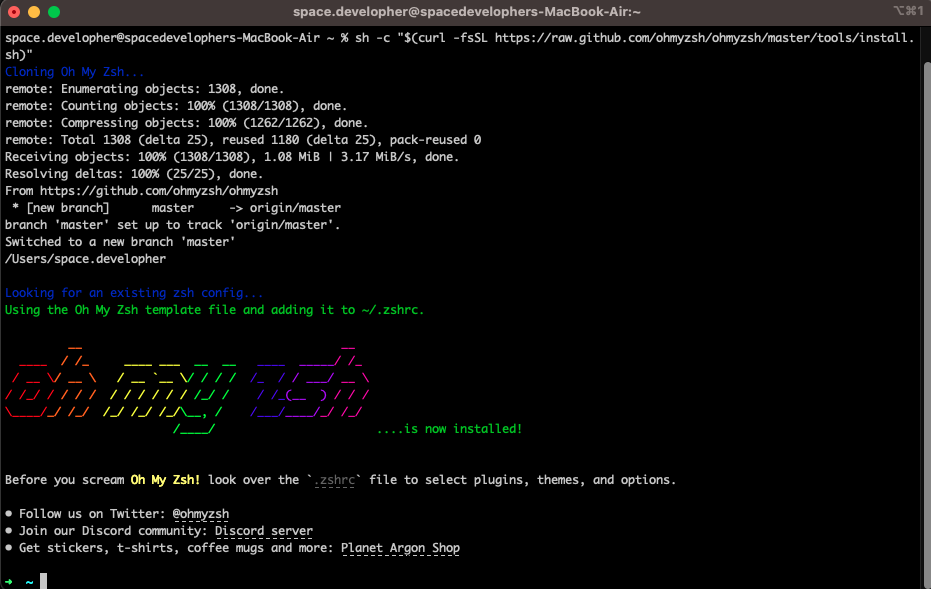Click "Get stickers, t-shirts, coffee mugs" text
Image resolution: width=931 pixels, height=589 pixels.
(176, 548)
